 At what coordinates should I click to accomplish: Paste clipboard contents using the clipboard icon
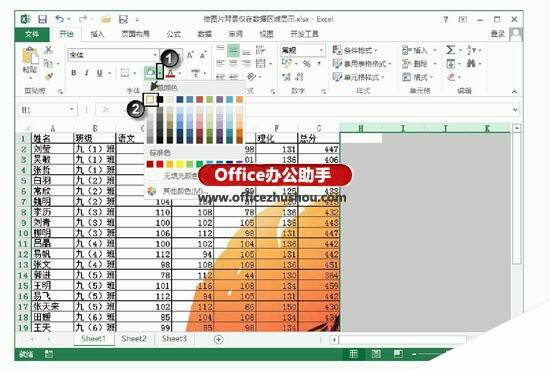[x=30, y=56]
